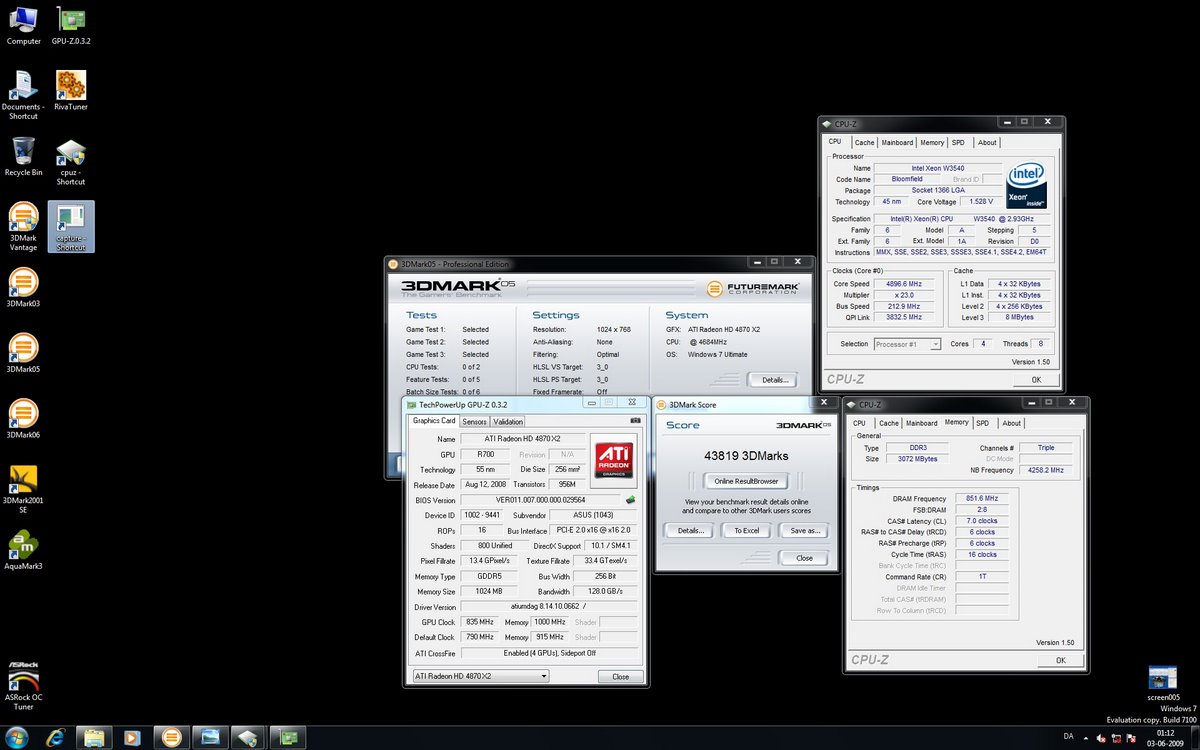Close the 3DMark Score dialog with Close
This screenshot has height=750, width=1200.
pyautogui.click(x=804, y=558)
